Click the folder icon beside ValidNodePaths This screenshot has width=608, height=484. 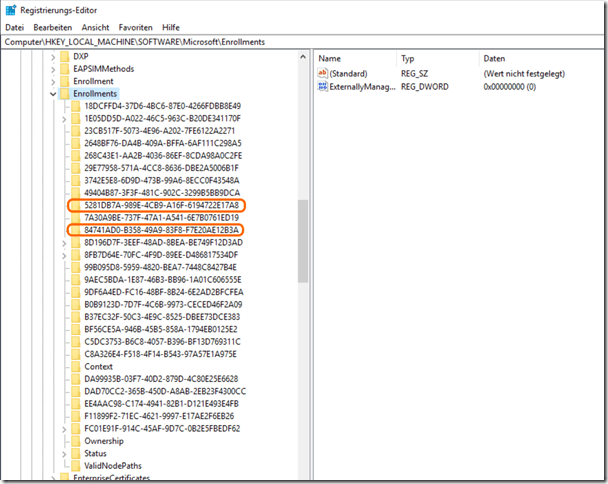coord(76,465)
